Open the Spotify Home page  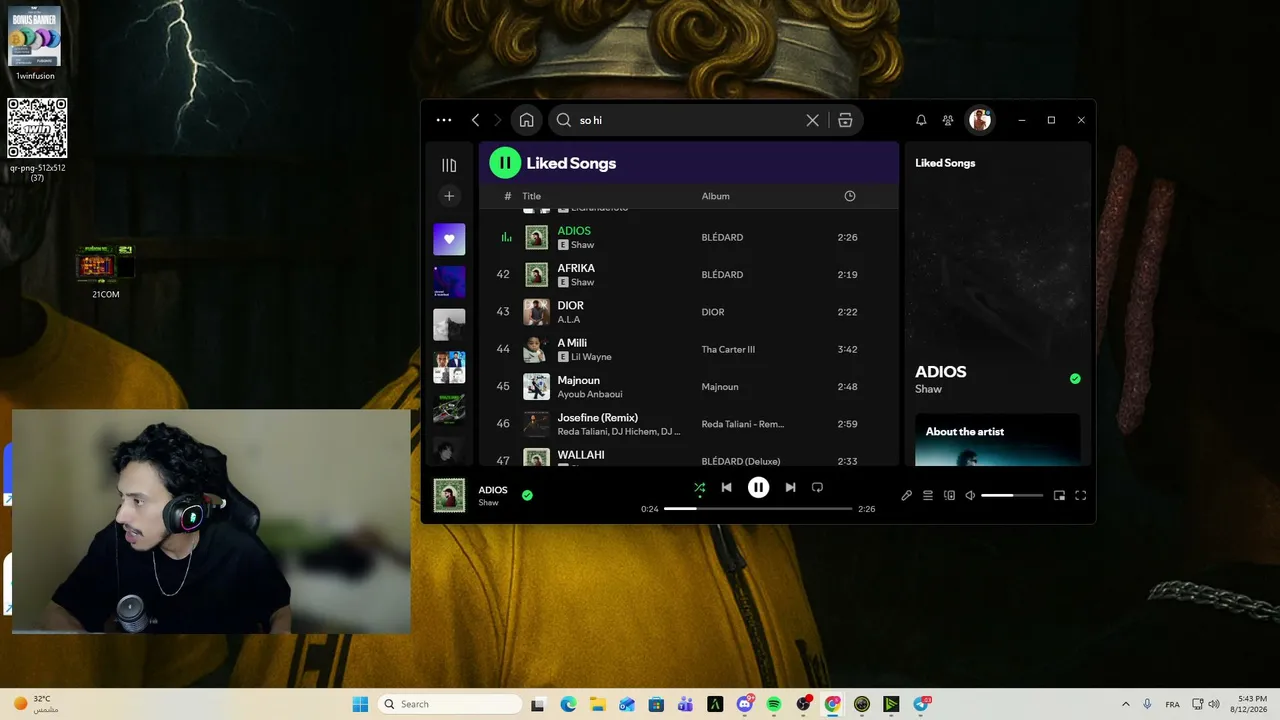[527, 120]
